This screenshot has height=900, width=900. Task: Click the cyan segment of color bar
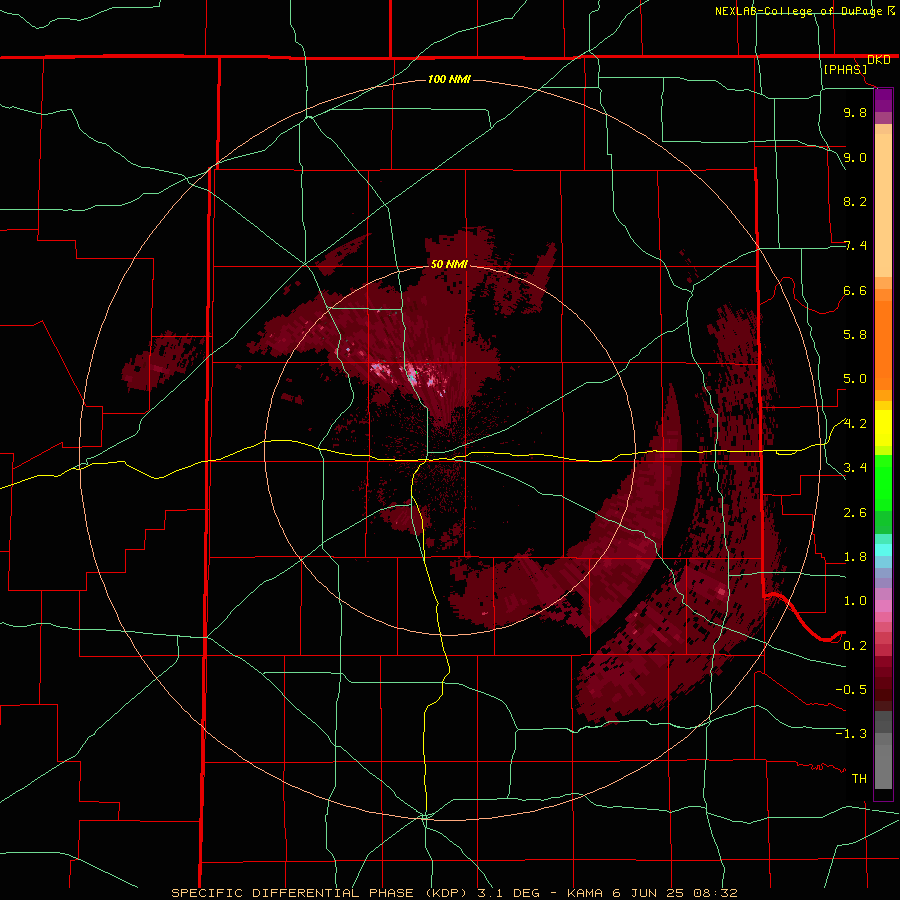883,550
